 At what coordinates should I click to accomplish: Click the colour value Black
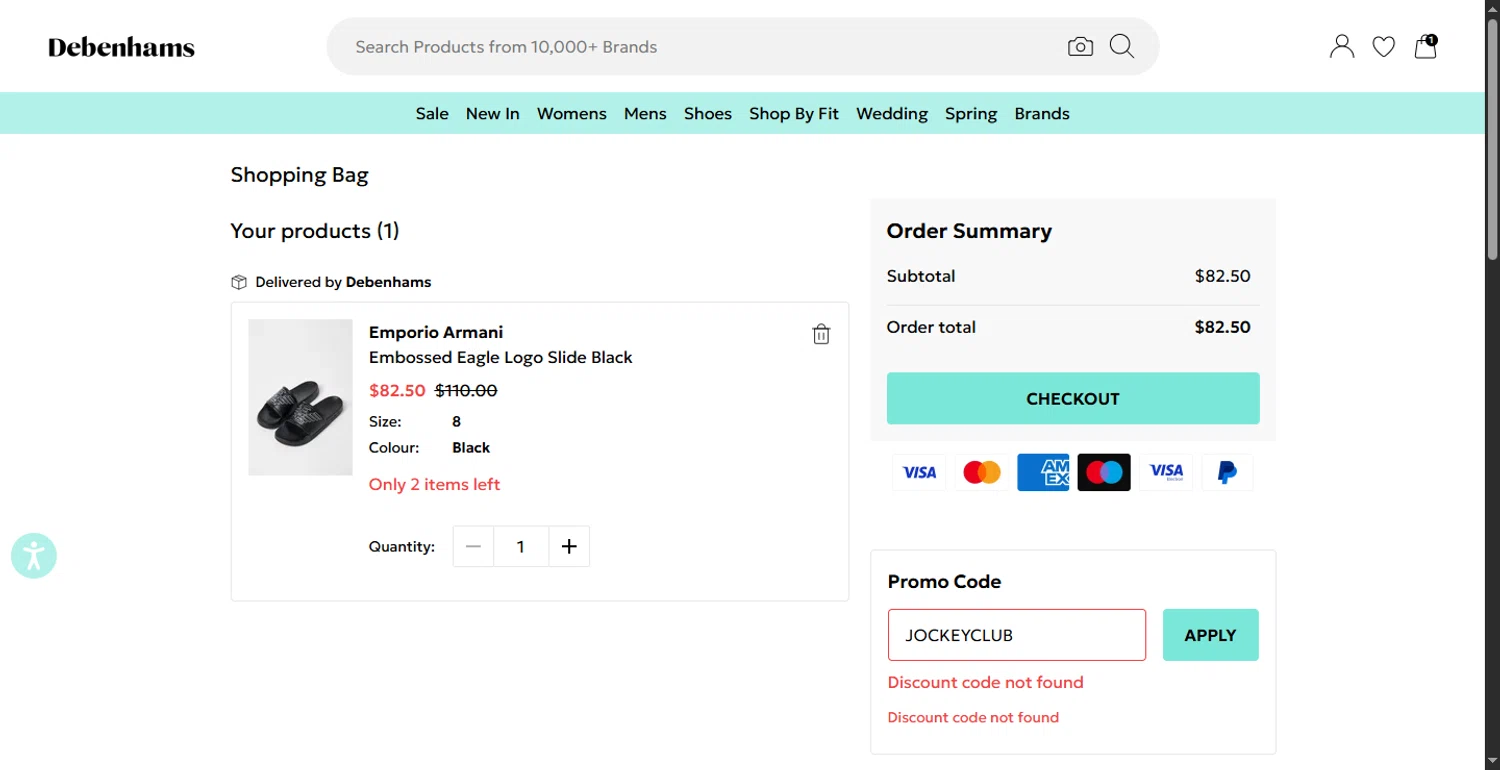pyautogui.click(x=471, y=448)
